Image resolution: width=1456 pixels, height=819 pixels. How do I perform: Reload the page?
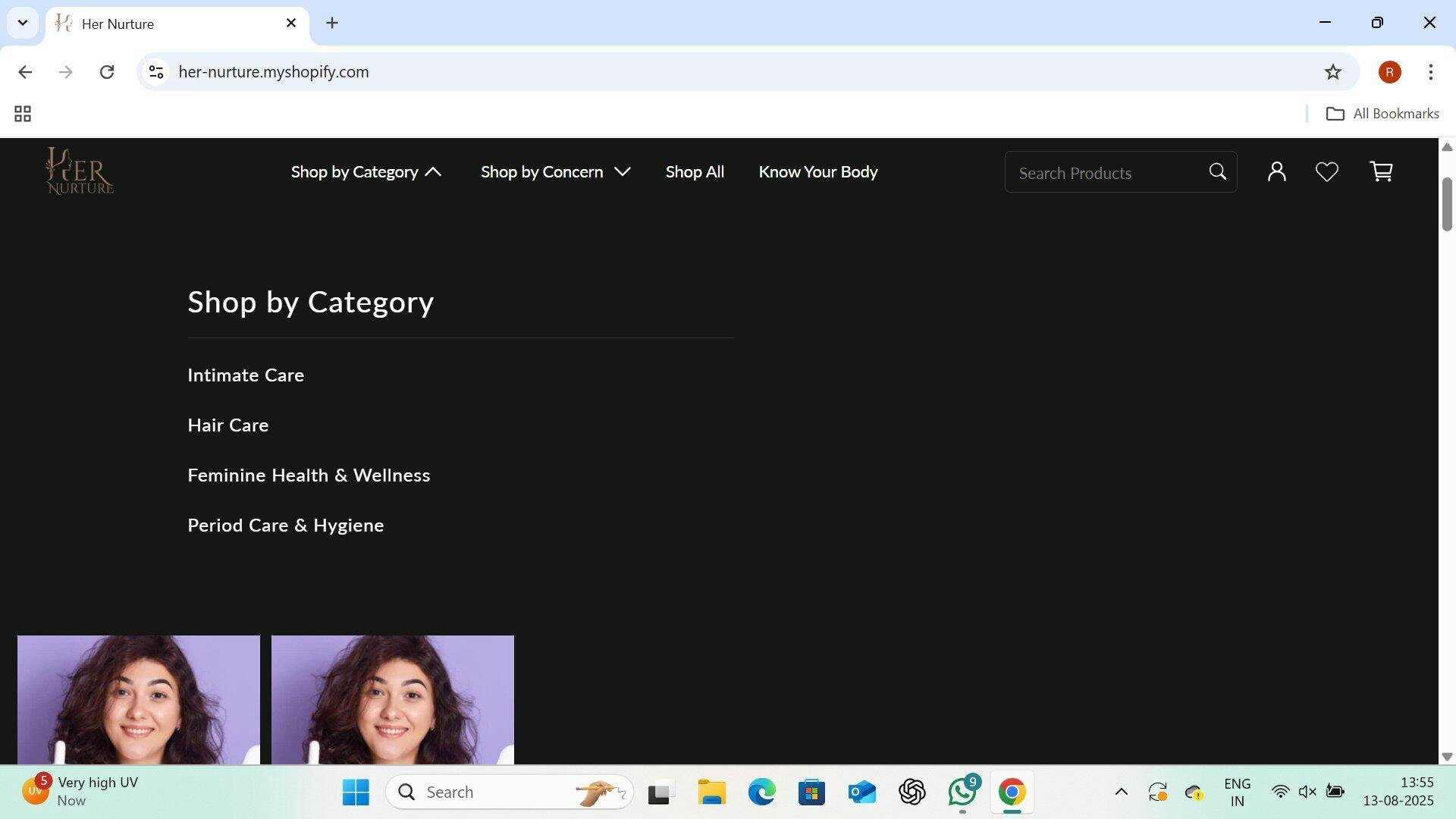point(107,72)
